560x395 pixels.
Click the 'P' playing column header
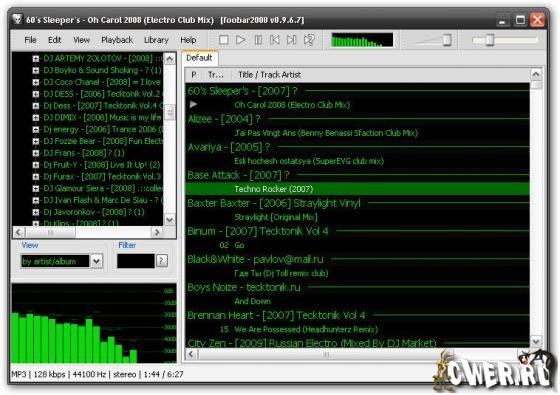[x=194, y=75]
